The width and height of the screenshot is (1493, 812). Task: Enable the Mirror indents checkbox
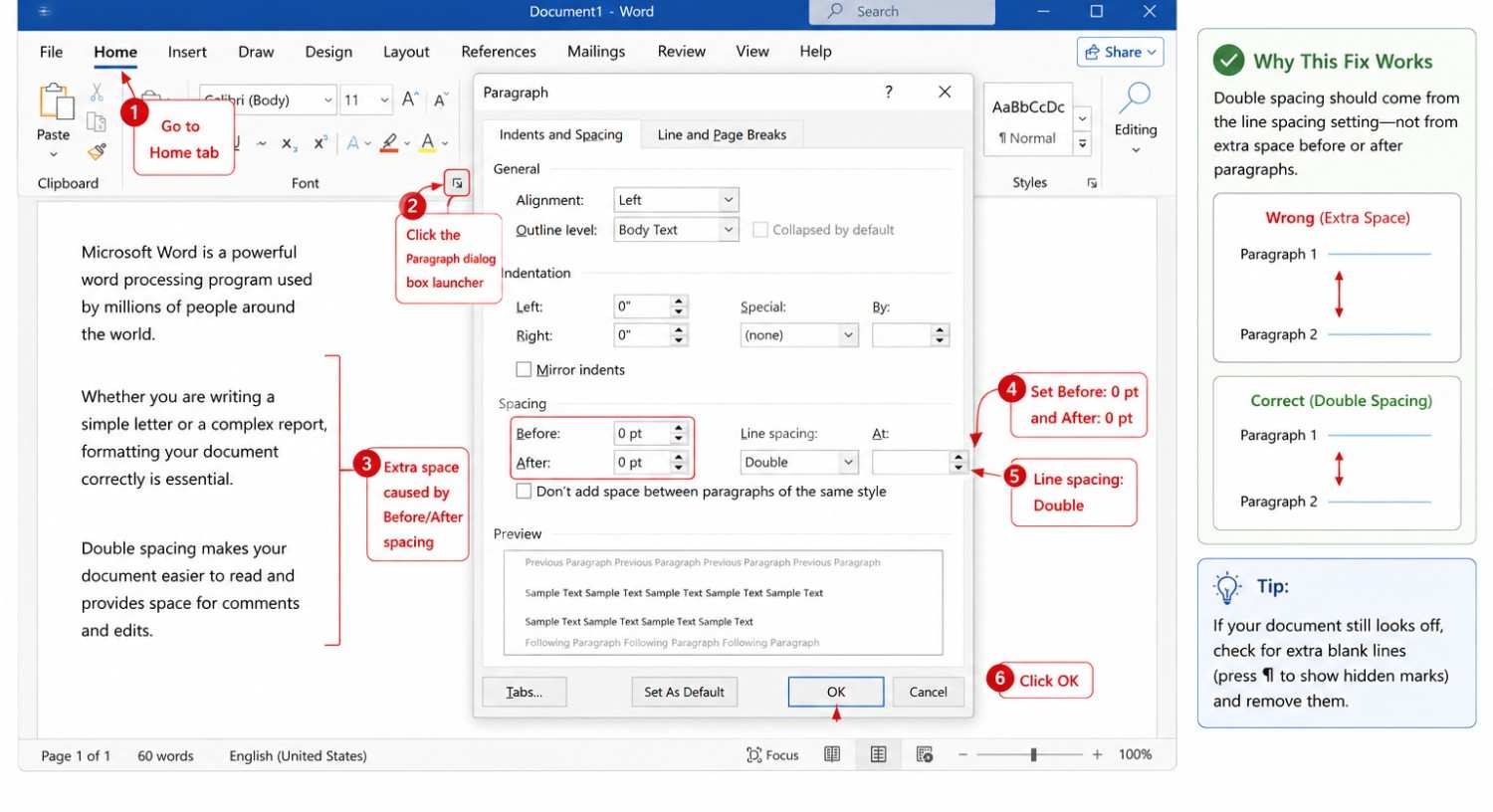click(524, 369)
